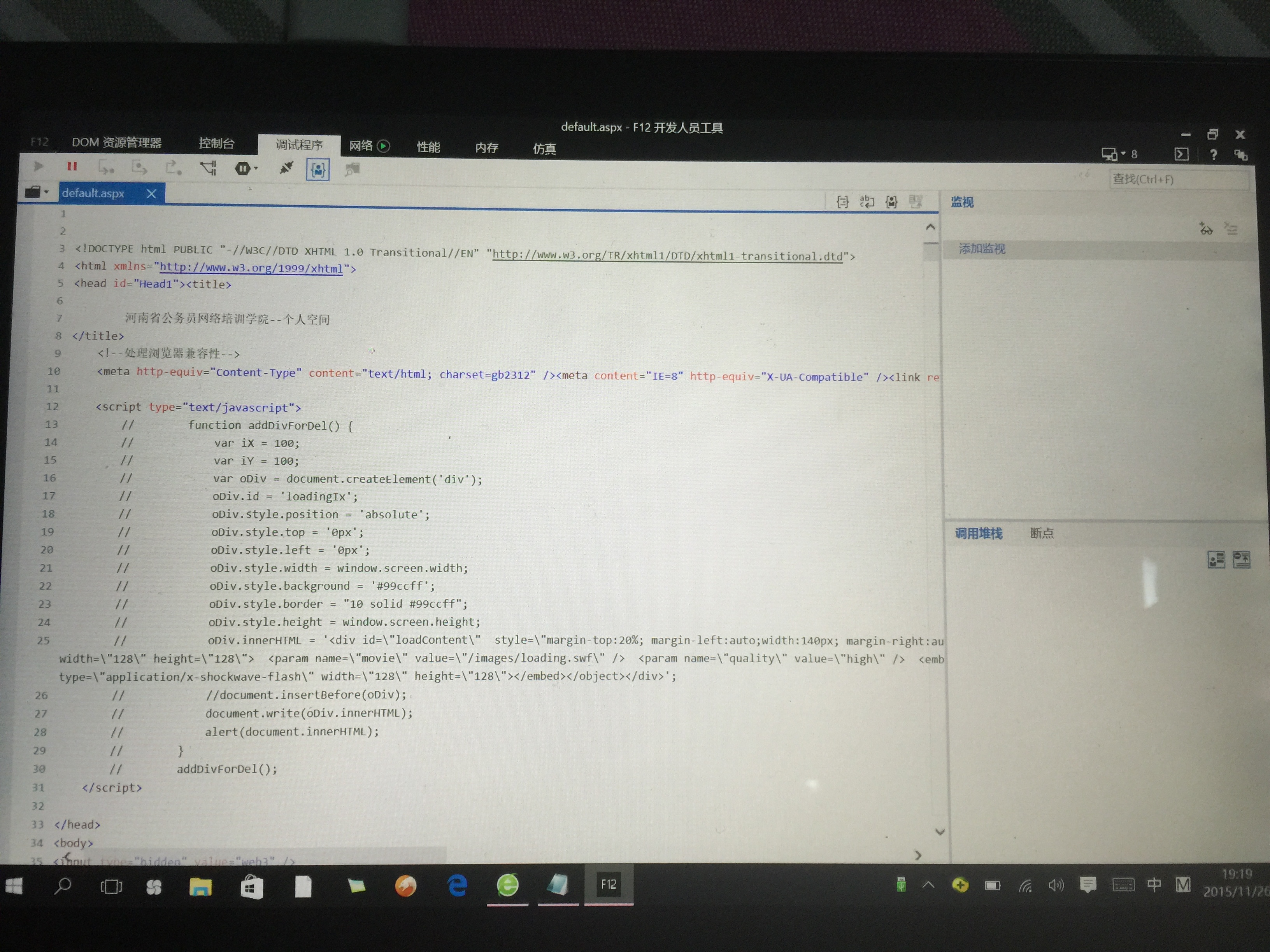1270x952 pixels.
Task: Click the Task View taskbar icon
Action: (111, 887)
